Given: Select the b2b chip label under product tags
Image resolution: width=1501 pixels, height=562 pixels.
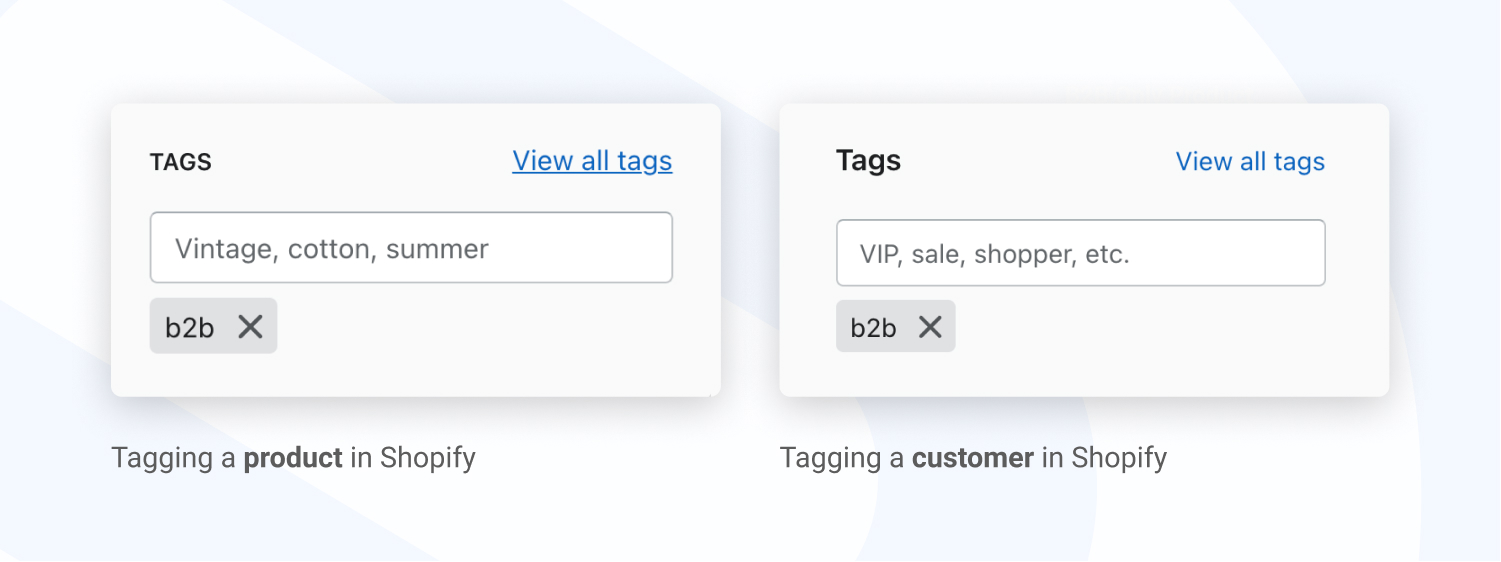Looking at the screenshot, I should pyautogui.click(x=190, y=327).
